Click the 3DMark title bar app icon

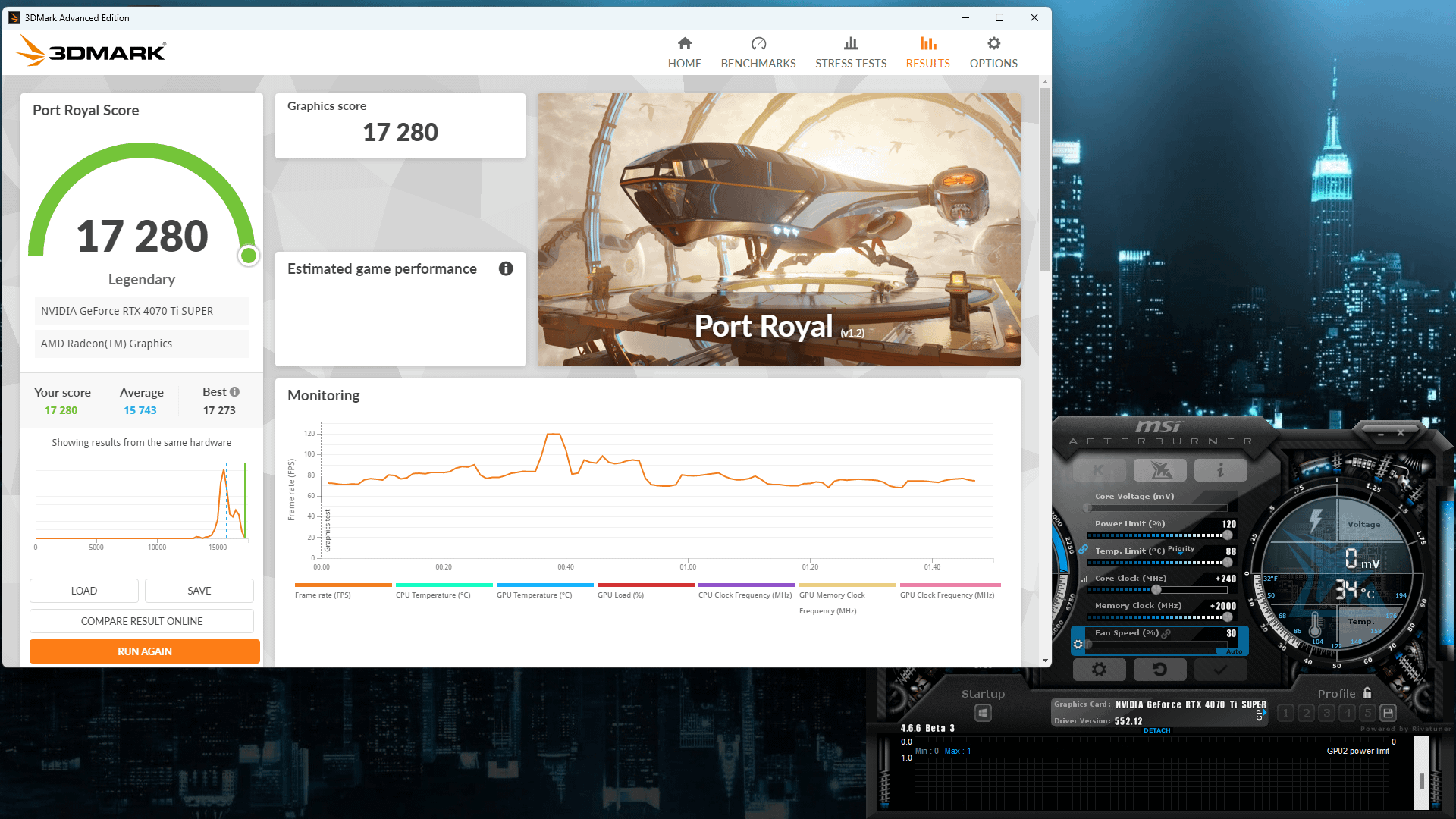(14, 17)
